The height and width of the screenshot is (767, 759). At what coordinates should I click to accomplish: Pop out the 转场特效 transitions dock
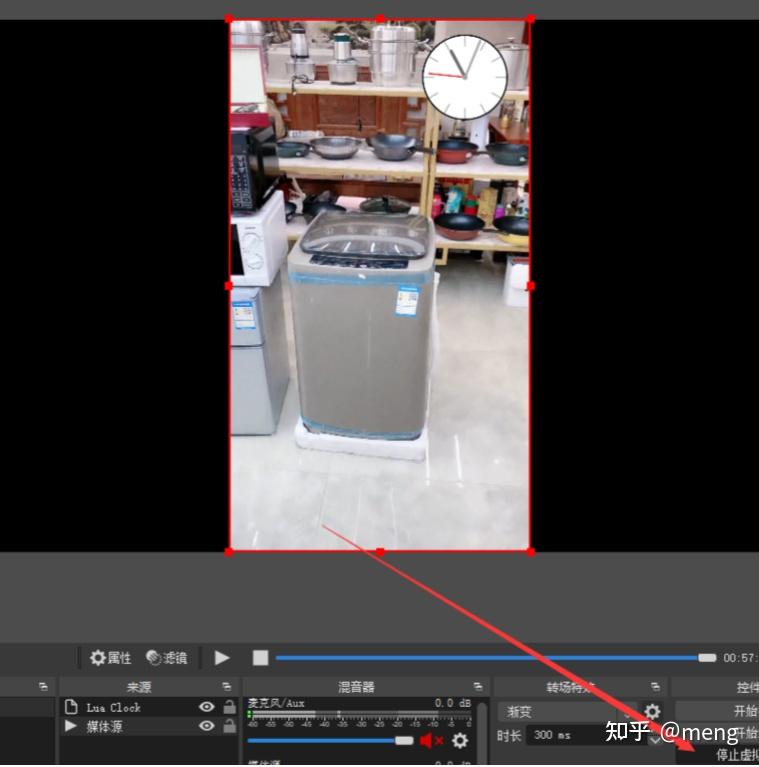[x=655, y=687]
